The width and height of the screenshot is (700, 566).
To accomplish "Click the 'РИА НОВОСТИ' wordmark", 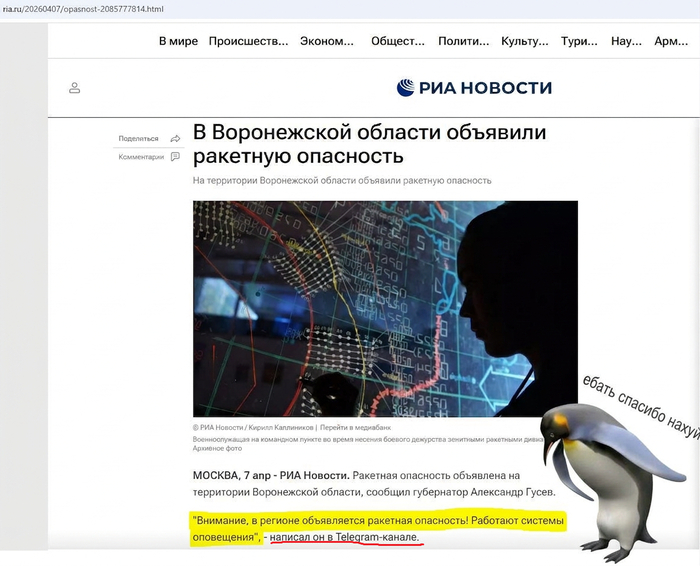I will pyautogui.click(x=485, y=87).
